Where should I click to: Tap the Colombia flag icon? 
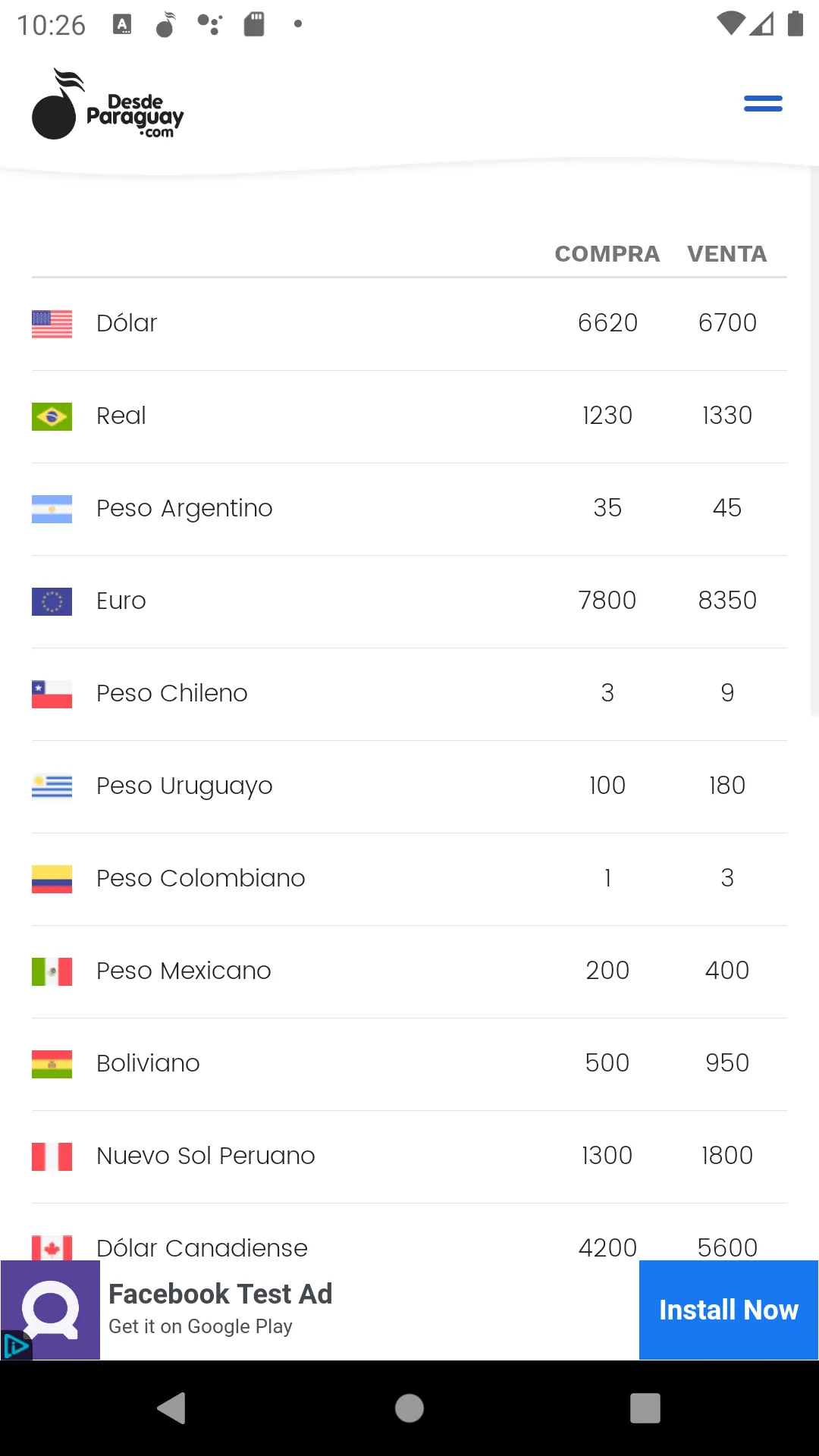point(52,879)
